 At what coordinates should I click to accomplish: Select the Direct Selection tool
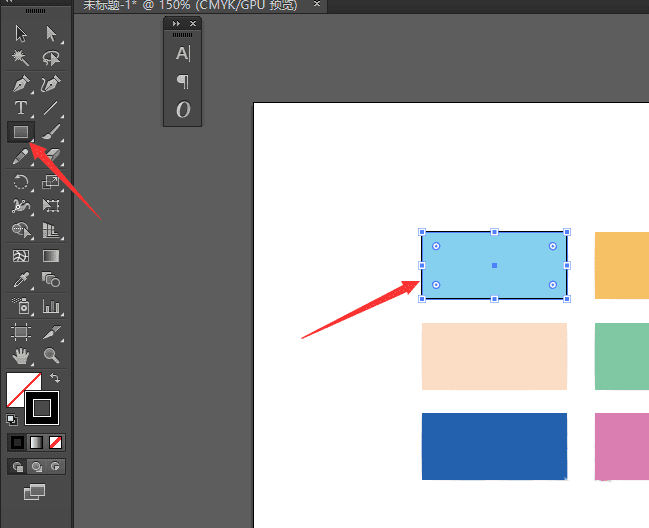coord(51,34)
